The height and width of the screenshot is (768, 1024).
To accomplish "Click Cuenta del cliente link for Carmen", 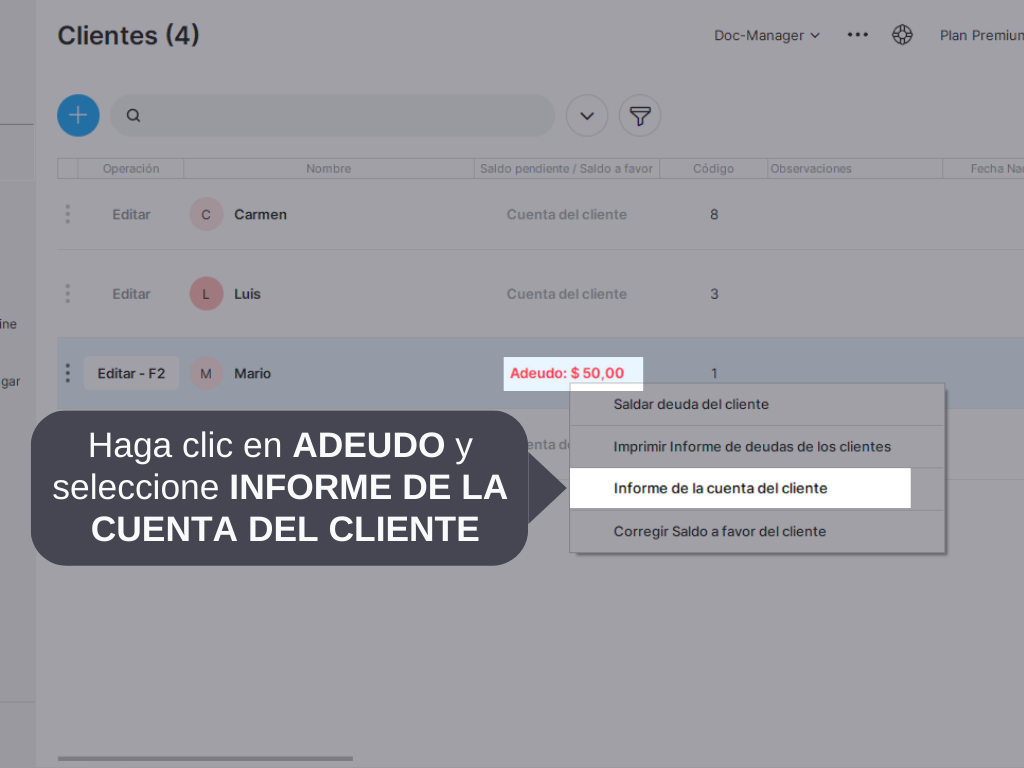I will coord(566,214).
